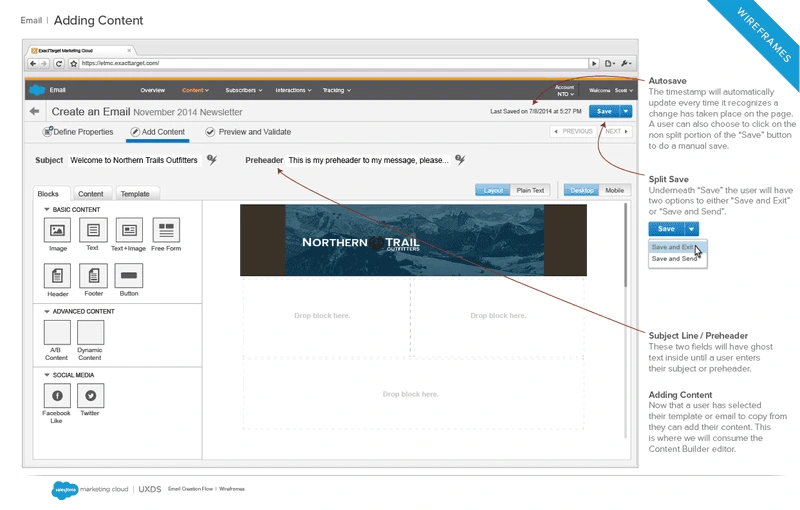Go to Preview and Validate step
Viewport: 800px width, 510px height.
point(248,132)
